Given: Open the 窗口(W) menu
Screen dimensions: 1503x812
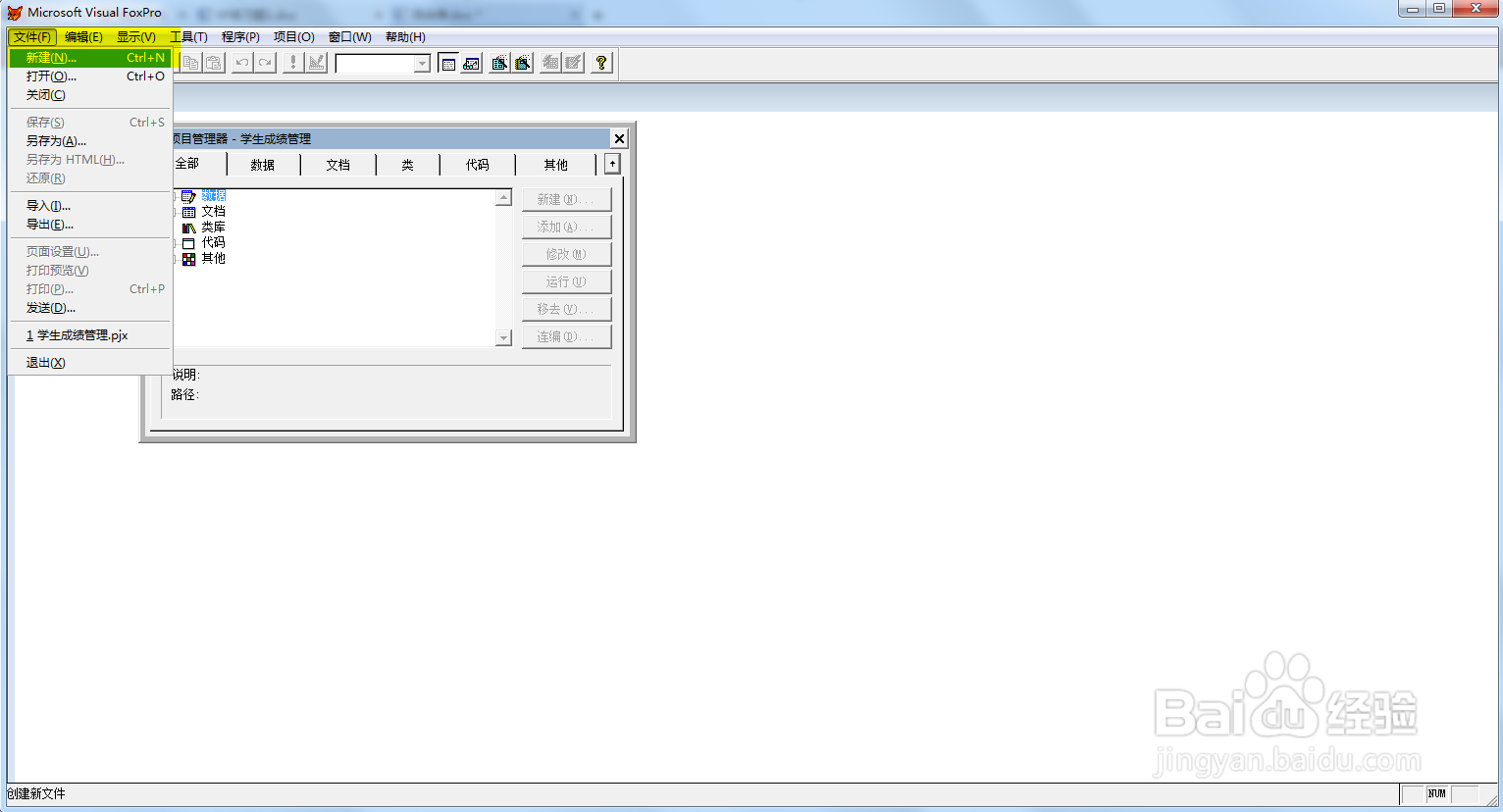Looking at the screenshot, I should click(x=349, y=37).
